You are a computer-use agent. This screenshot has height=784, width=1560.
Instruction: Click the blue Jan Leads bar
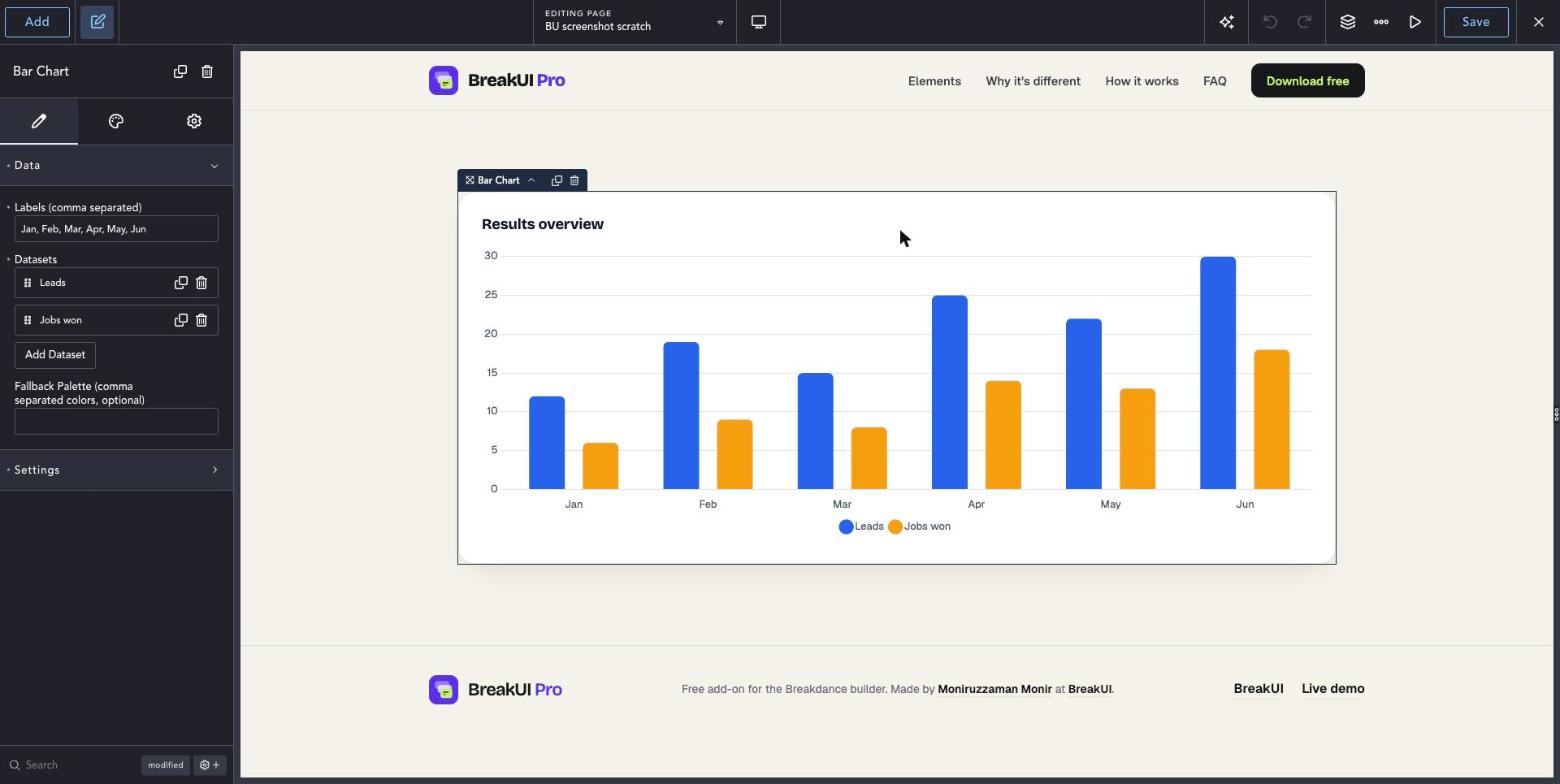coord(547,443)
